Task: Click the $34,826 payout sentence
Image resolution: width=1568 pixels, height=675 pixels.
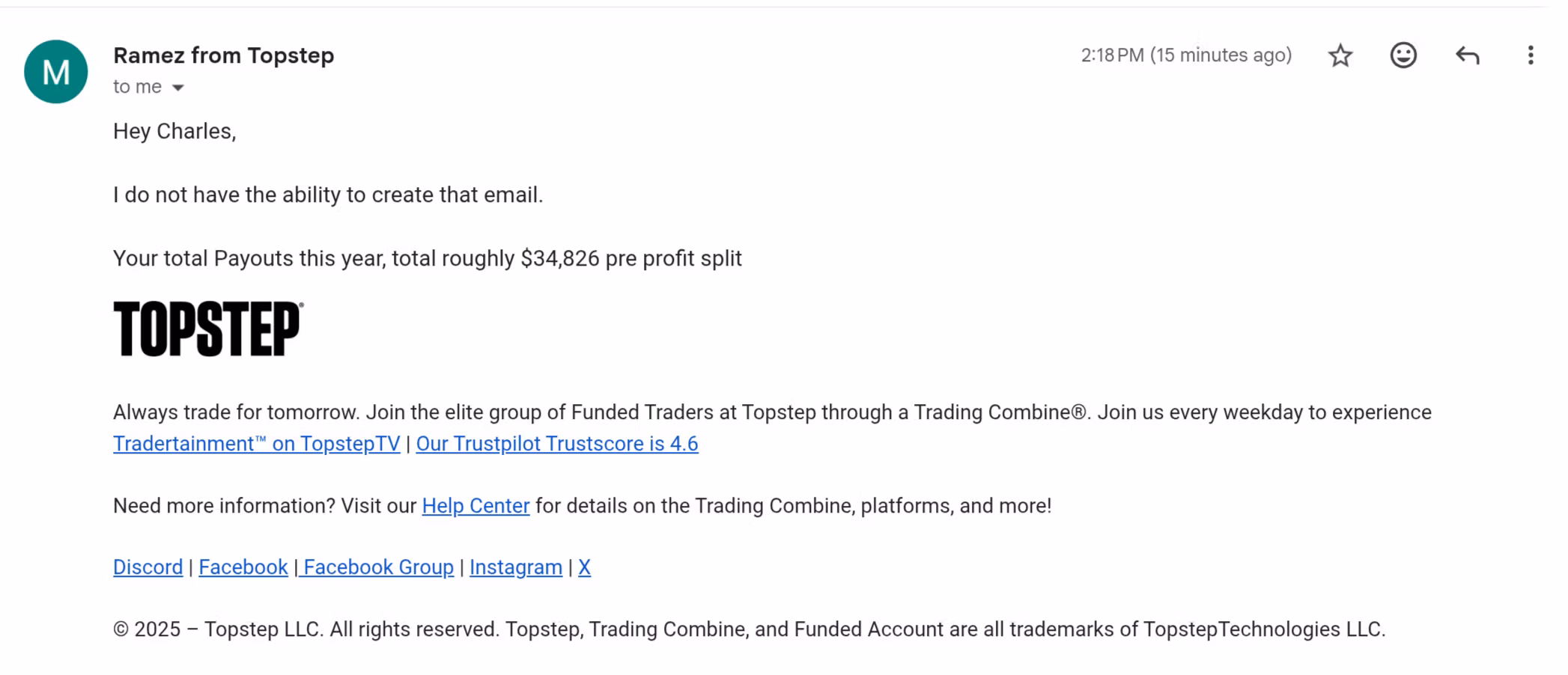Action: click(x=427, y=258)
